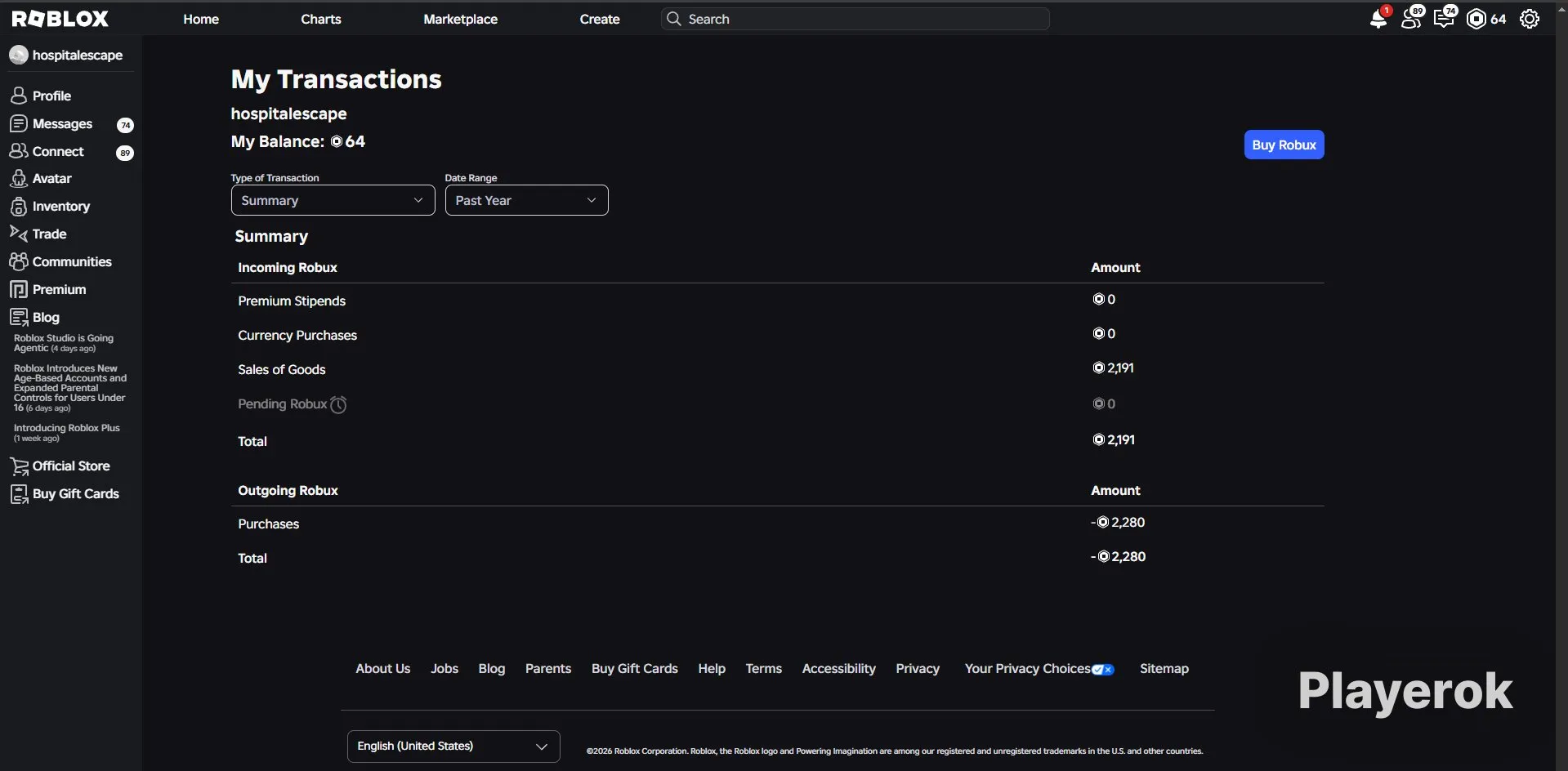
Task: Go to the Home tab
Action: pyautogui.click(x=201, y=19)
